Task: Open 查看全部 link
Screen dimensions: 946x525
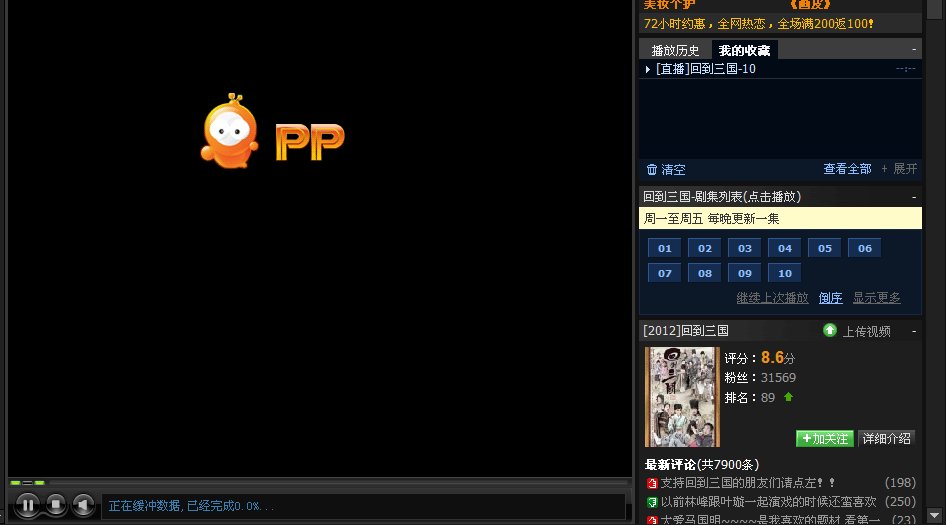Action: click(847, 169)
